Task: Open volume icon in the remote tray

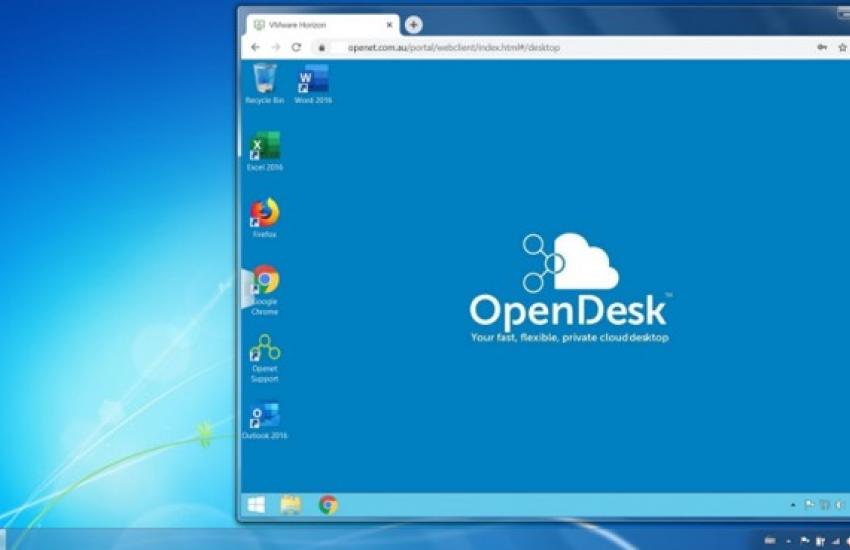Action: click(839, 505)
